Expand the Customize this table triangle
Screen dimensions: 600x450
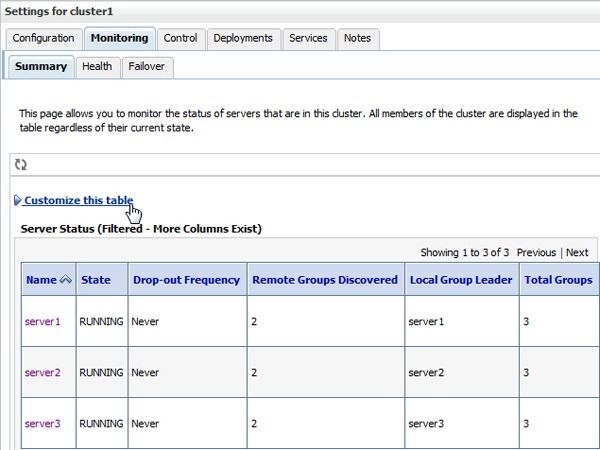17,200
